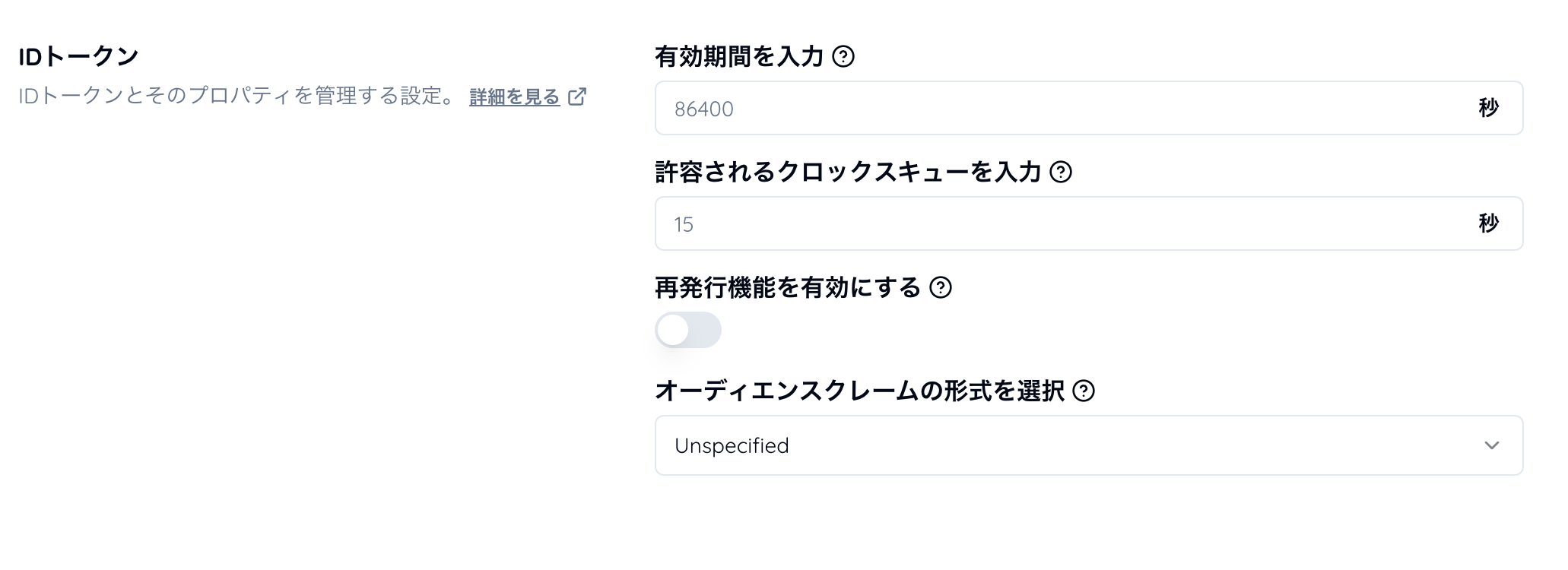The image size is (1568, 570).
Task: Click the 再発行機能を有効にする label
Action: coord(788,288)
